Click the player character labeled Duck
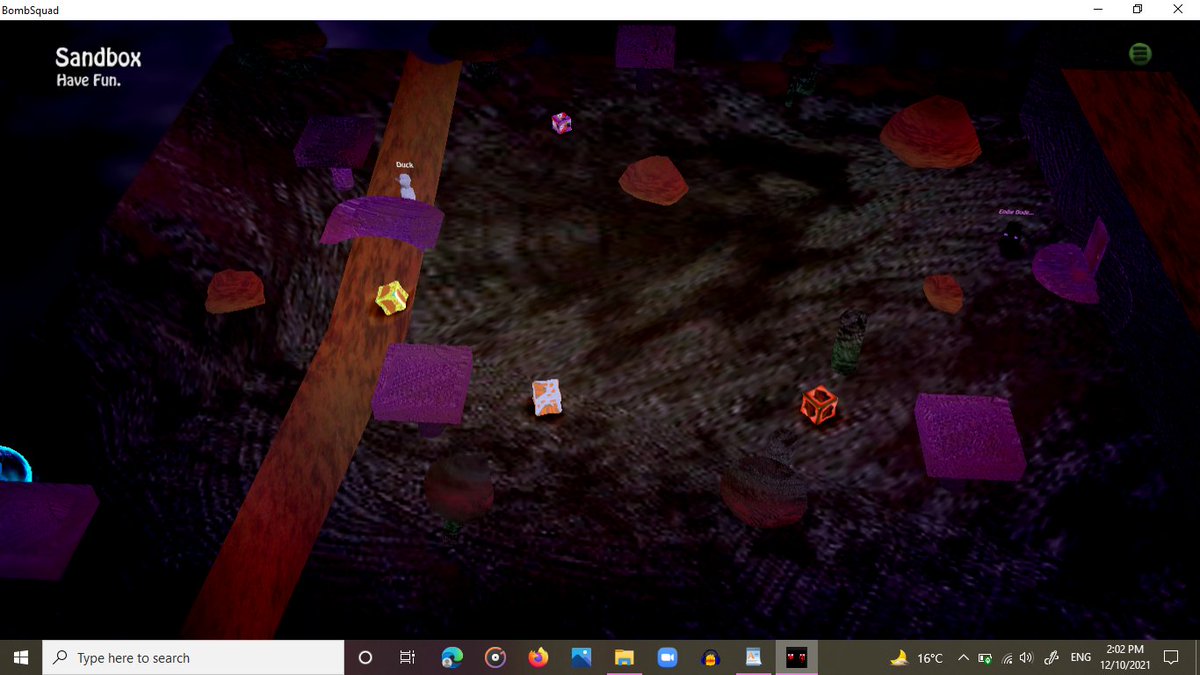The height and width of the screenshot is (675, 1200). pyautogui.click(x=404, y=186)
